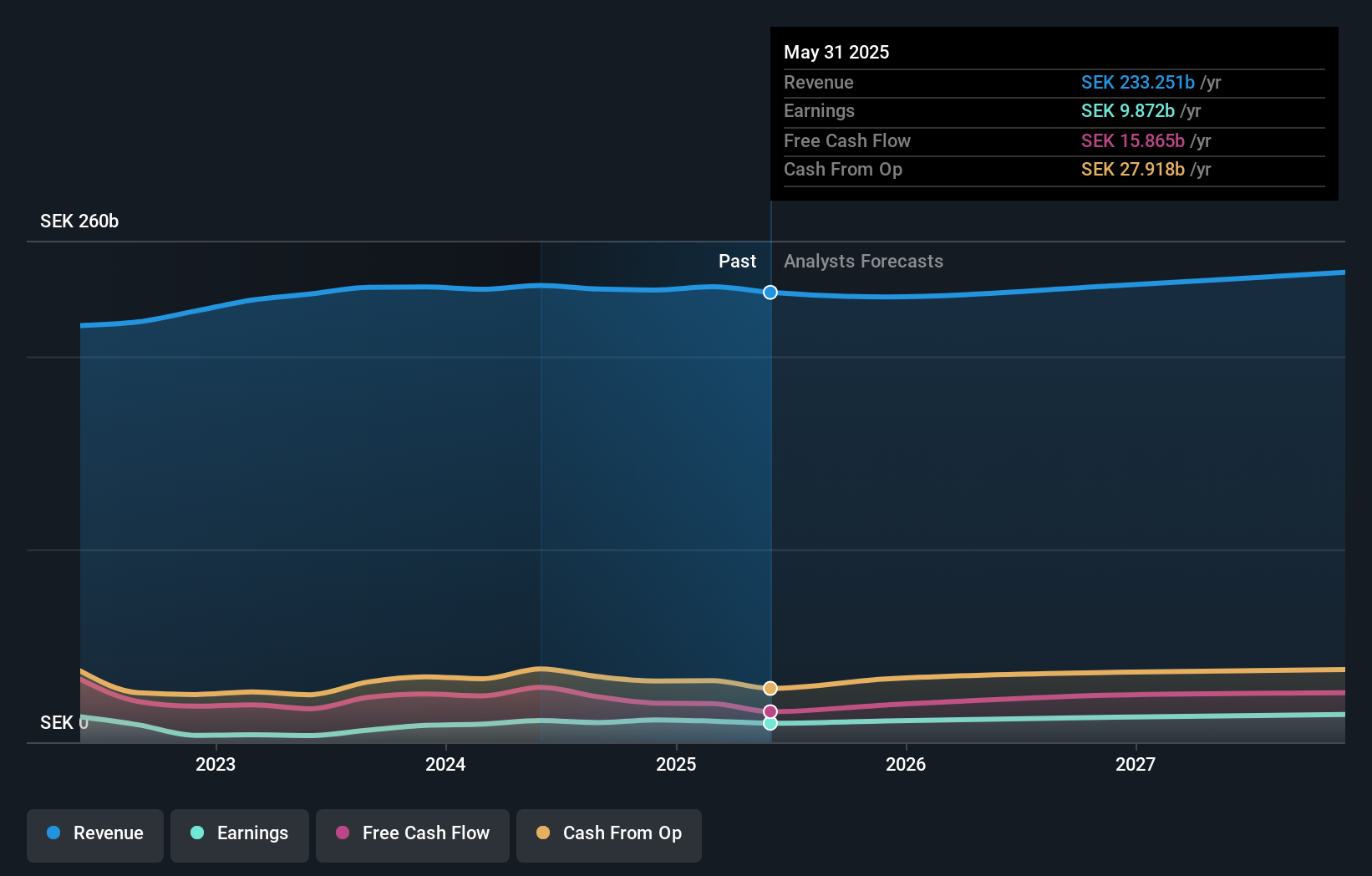Switch to the Analysts Forecasts section
1372x876 pixels.
click(x=863, y=261)
